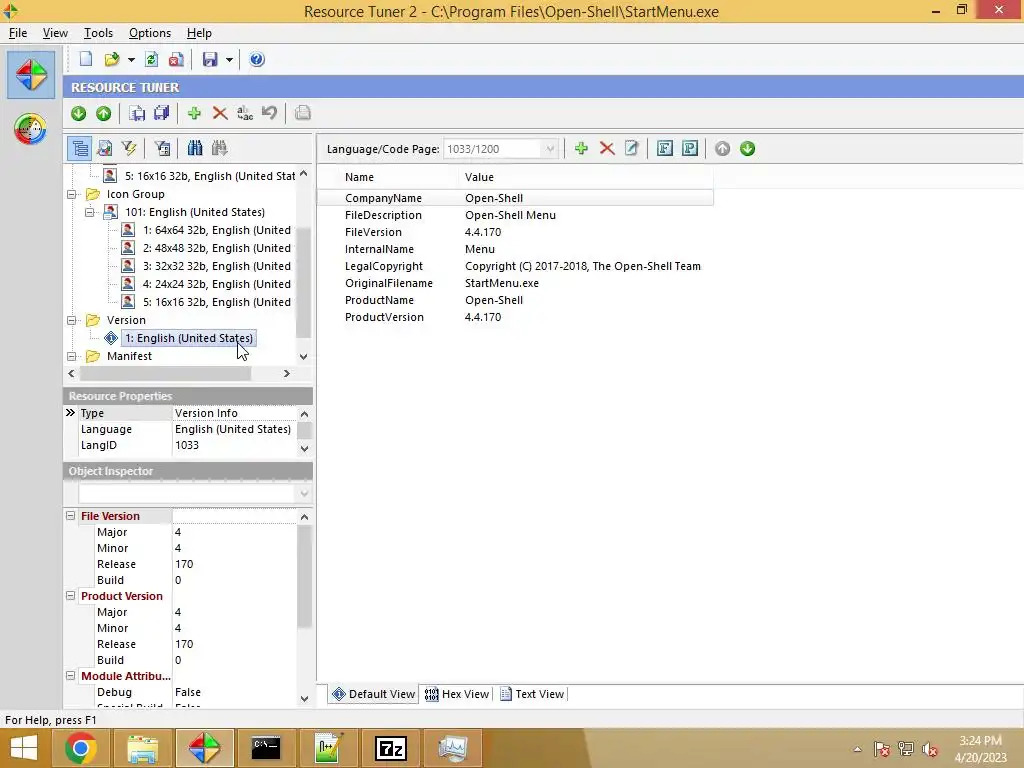Screen dimensions: 1024x768
Task: Click the gray move-up arrow in version toolbar
Action: [722, 149]
